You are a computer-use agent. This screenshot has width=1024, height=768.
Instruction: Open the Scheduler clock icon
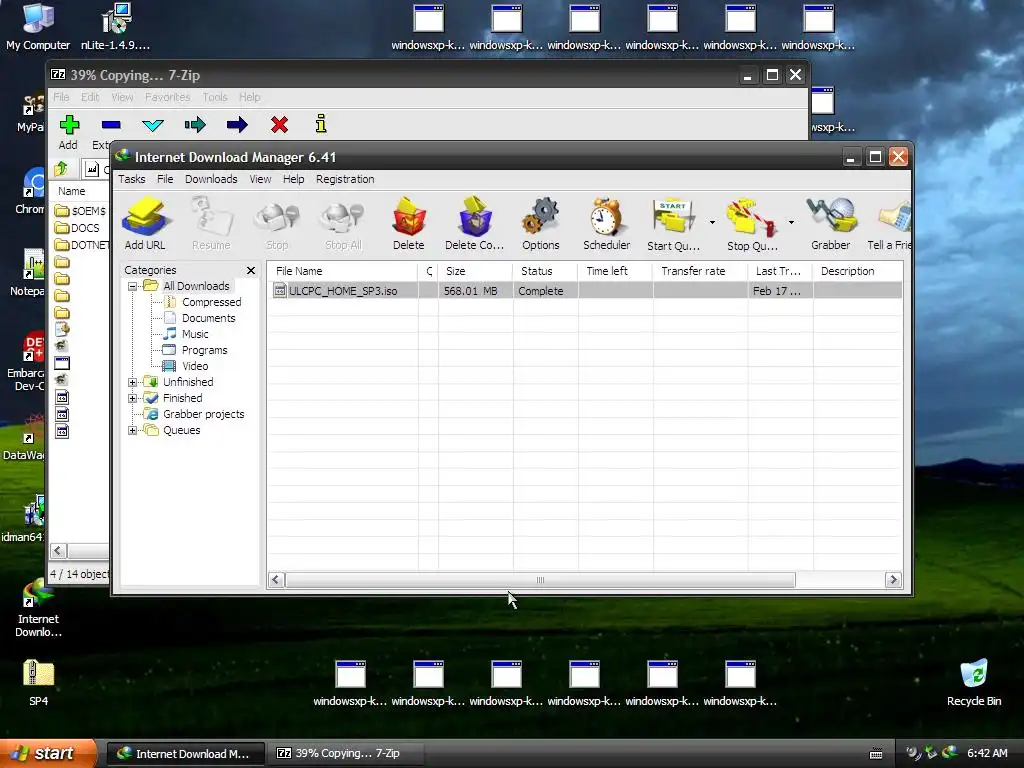coord(607,224)
